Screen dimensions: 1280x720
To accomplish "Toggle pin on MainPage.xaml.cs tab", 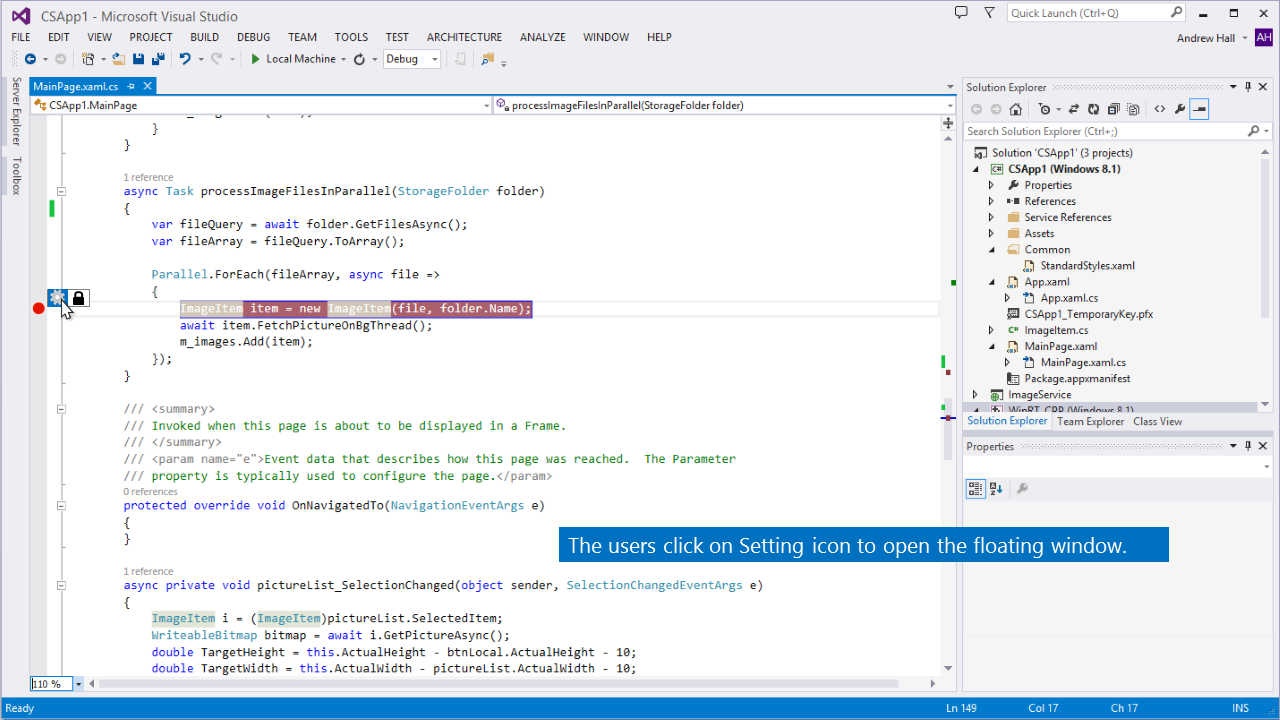I will click(x=131, y=86).
